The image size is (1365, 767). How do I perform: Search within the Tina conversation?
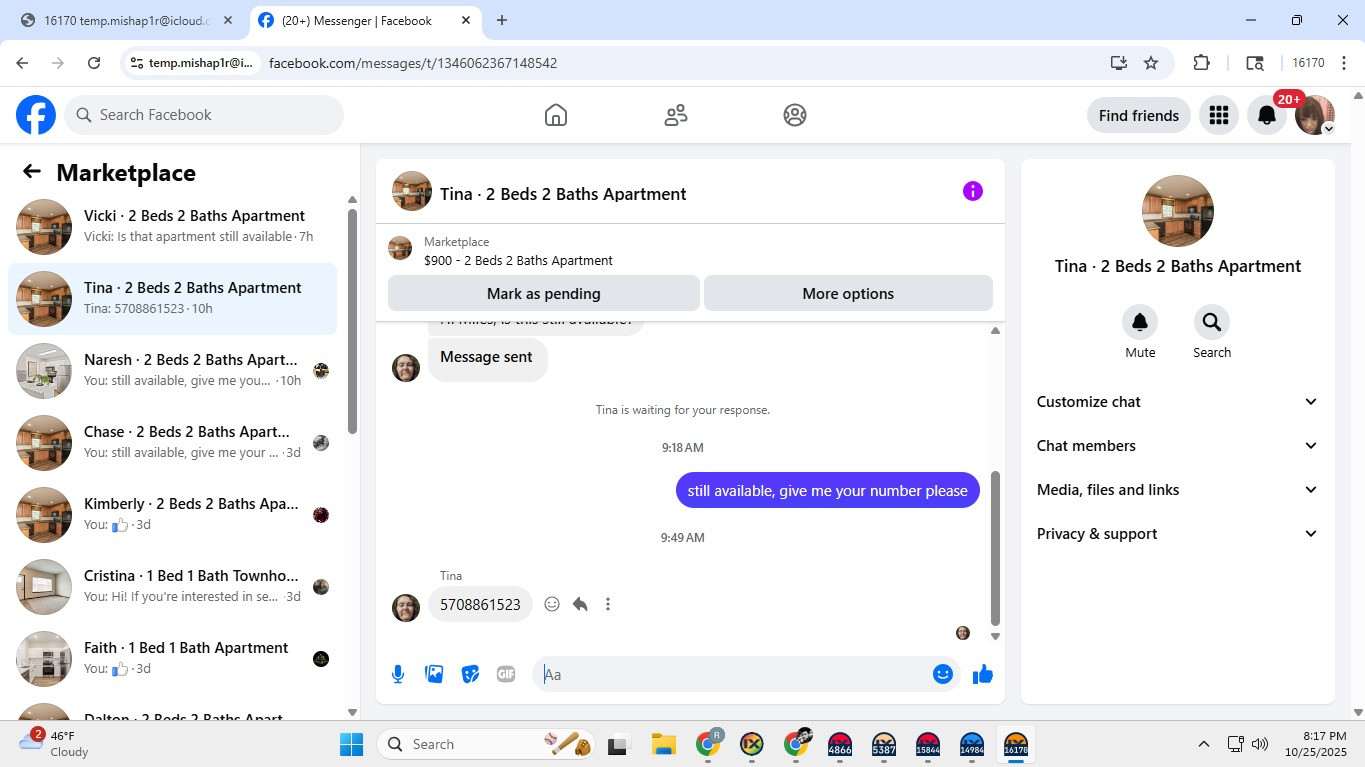pos(1212,322)
